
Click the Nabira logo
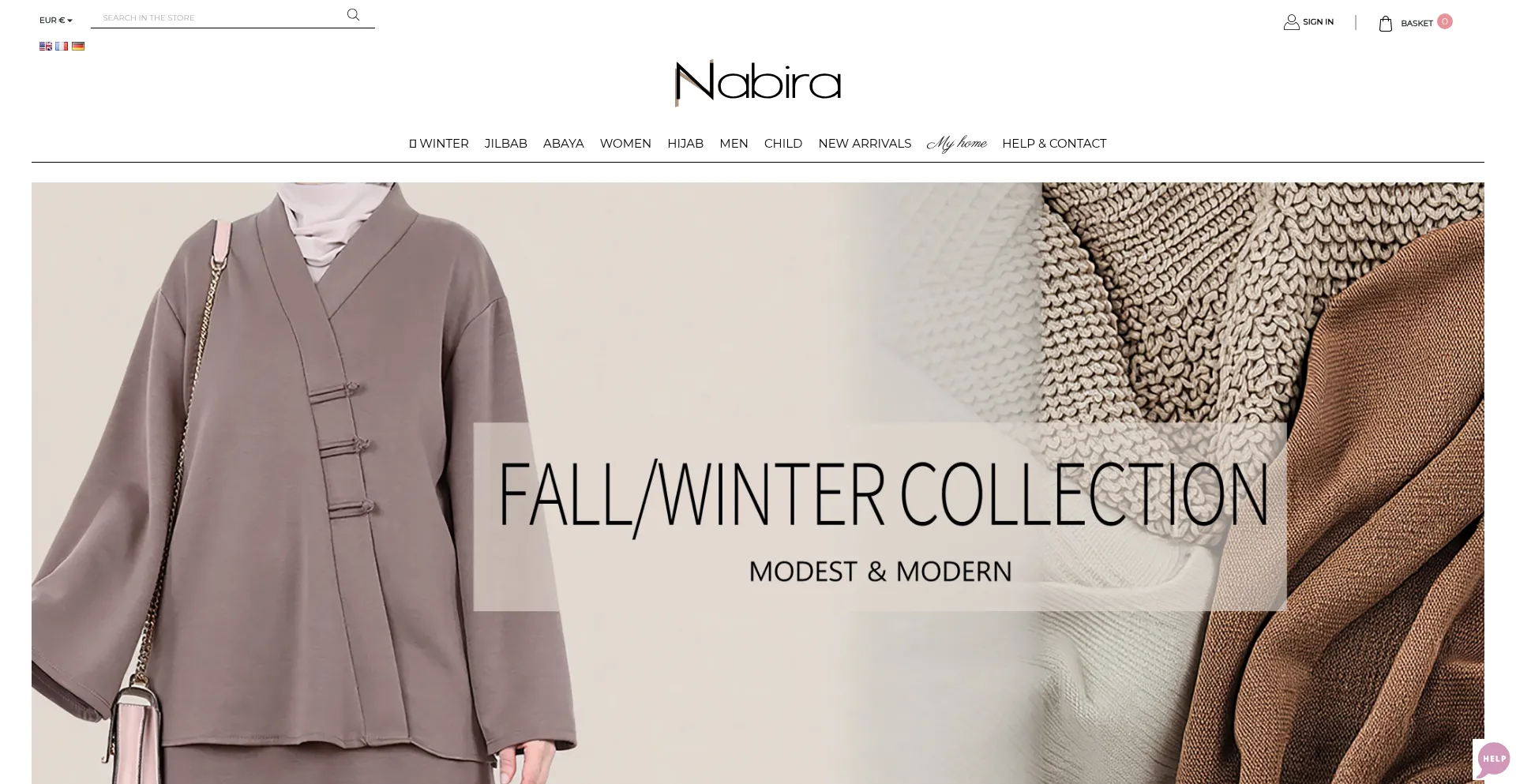pyautogui.click(x=758, y=82)
